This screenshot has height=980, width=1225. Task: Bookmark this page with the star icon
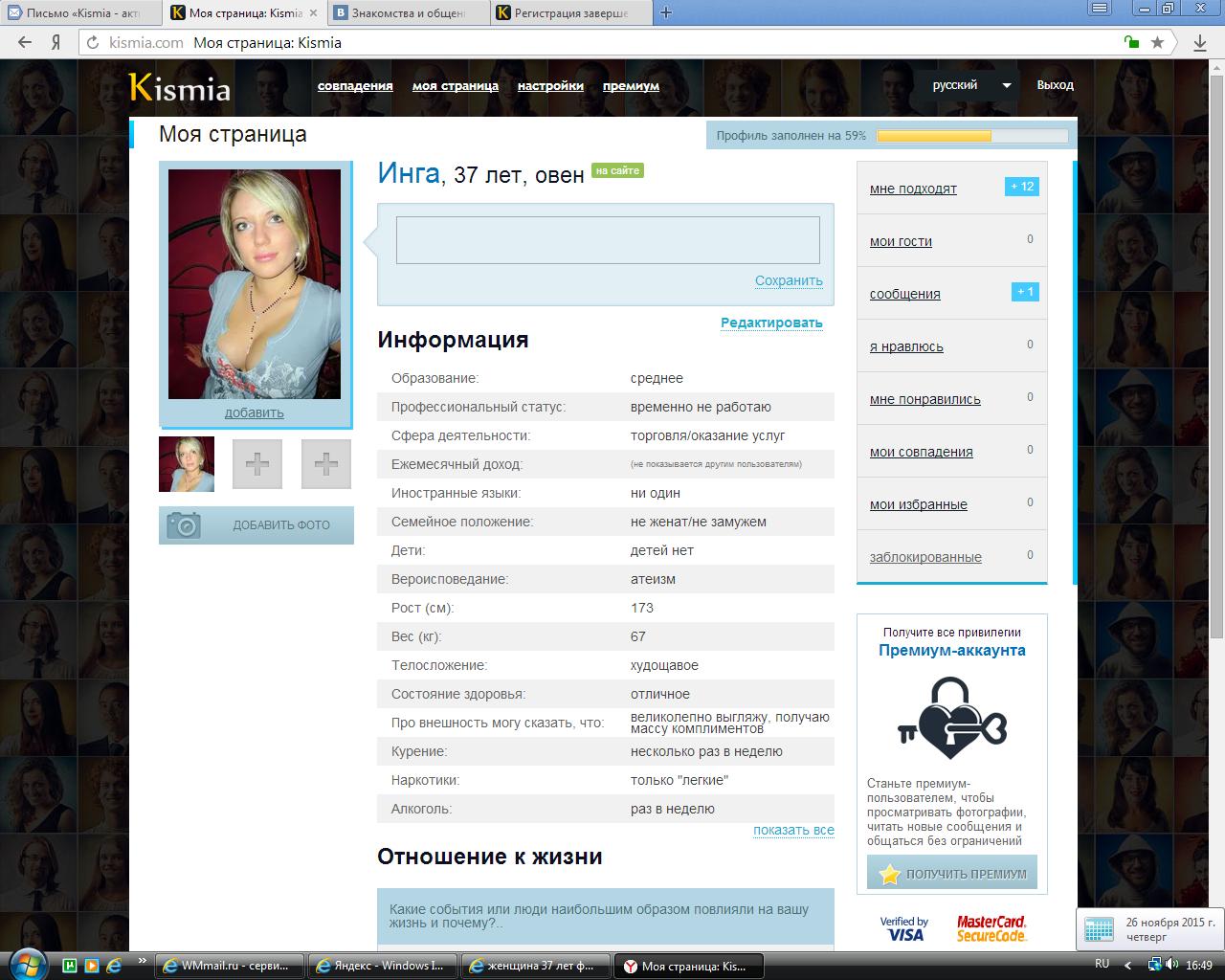click(1157, 42)
